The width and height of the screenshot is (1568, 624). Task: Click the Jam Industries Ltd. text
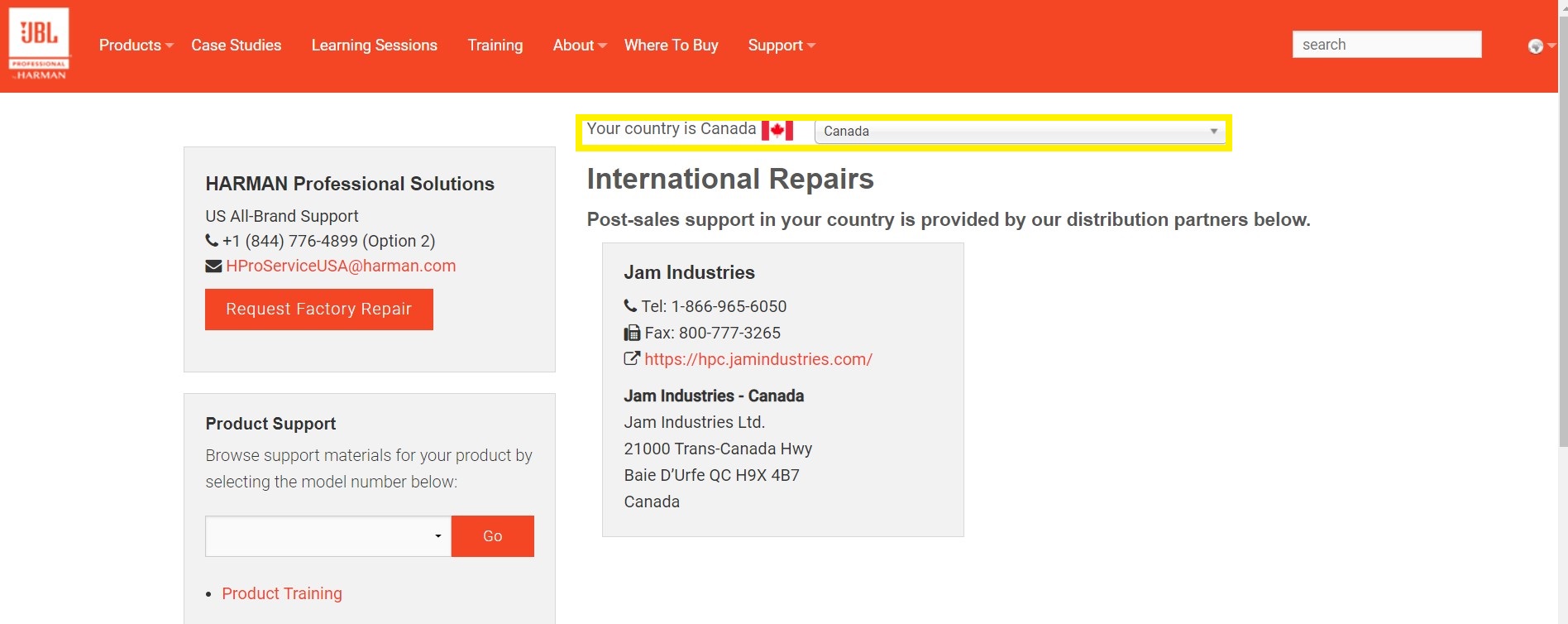tap(695, 422)
